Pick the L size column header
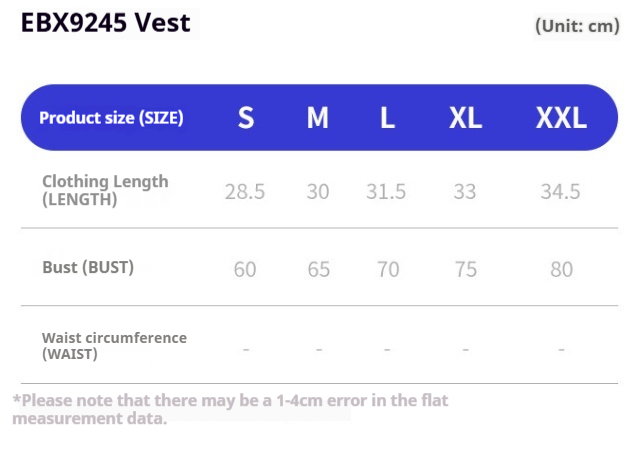This screenshot has height=462, width=633. pyautogui.click(x=387, y=118)
